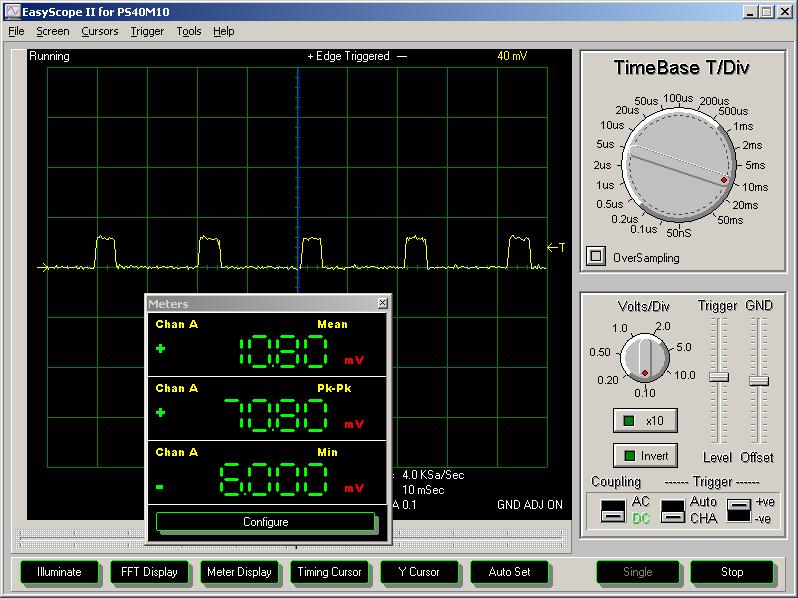The height and width of the screenshot is (598, 798).
Task: Flip the +ve/-ve trigger polarity switch
Action: click(738, 510)
